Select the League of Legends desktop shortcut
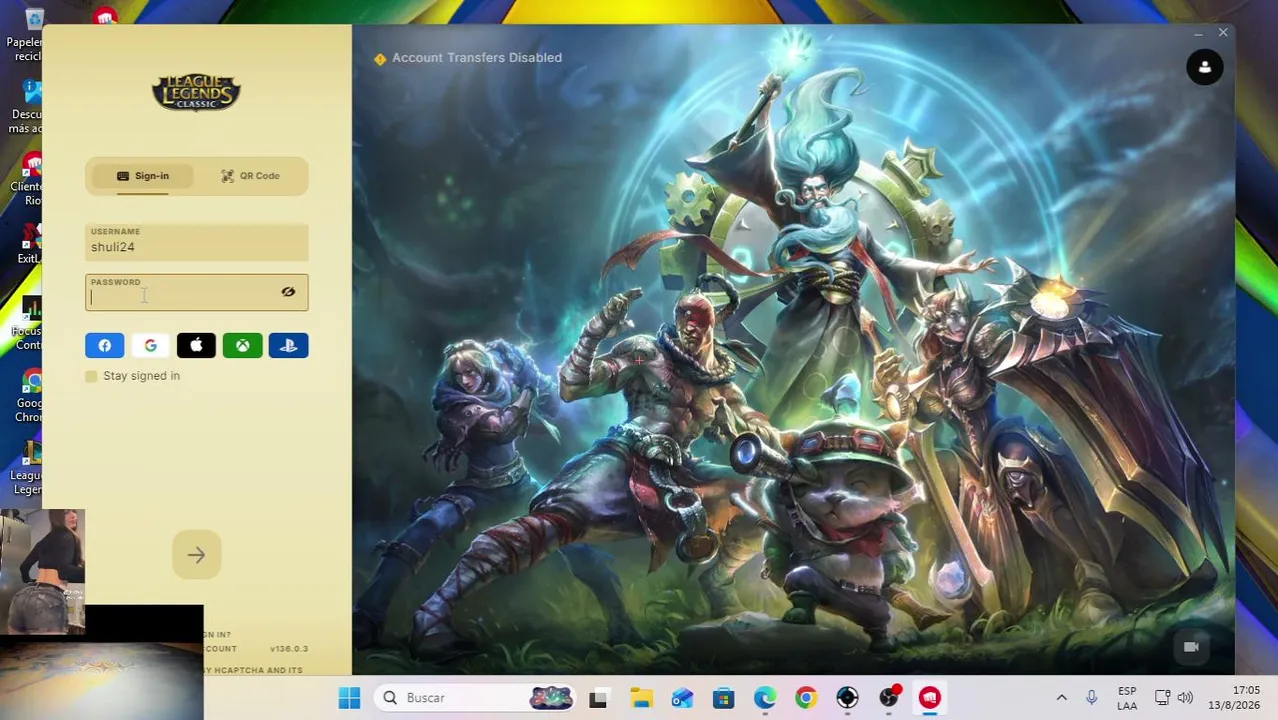This screenshot has height=720, width=1278. 27,468
